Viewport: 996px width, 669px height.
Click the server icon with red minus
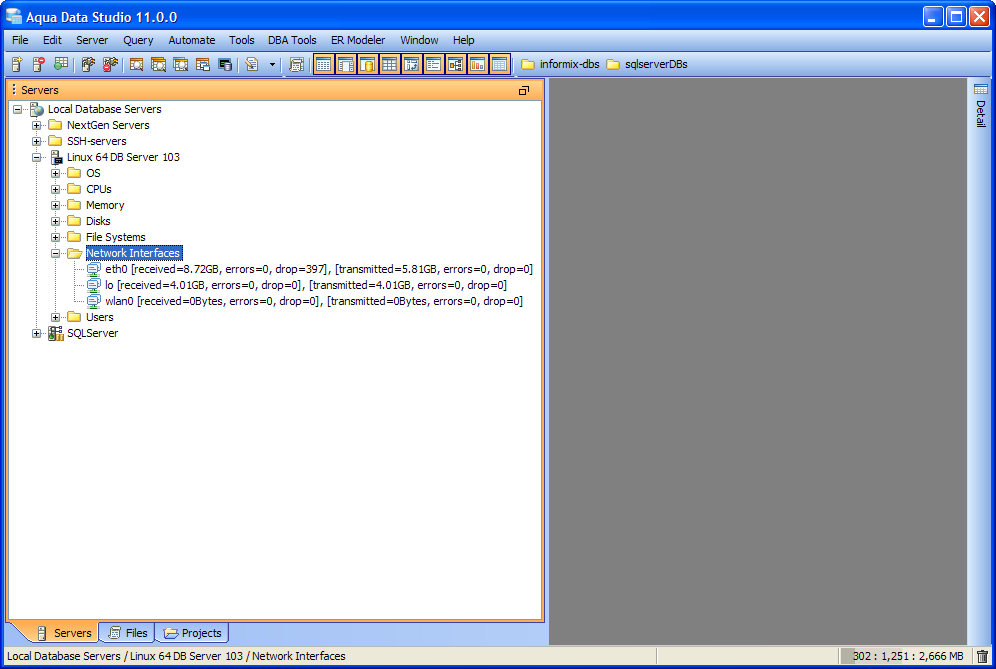[39, 64]
